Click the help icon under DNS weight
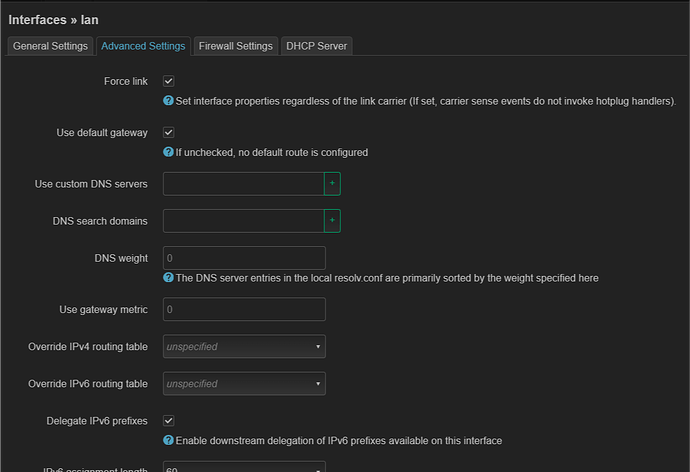Screen dimensions: 690x472 click(168, 278)
